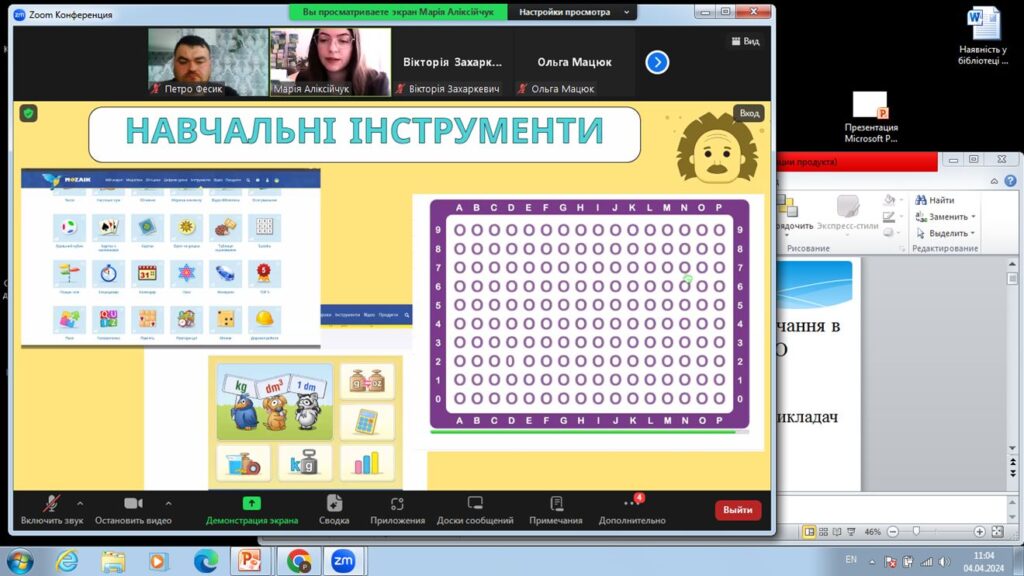Open Доски сообщений whiteboards icon
Viewport: 1024px width, 576px height.
[x=475, y=504]
